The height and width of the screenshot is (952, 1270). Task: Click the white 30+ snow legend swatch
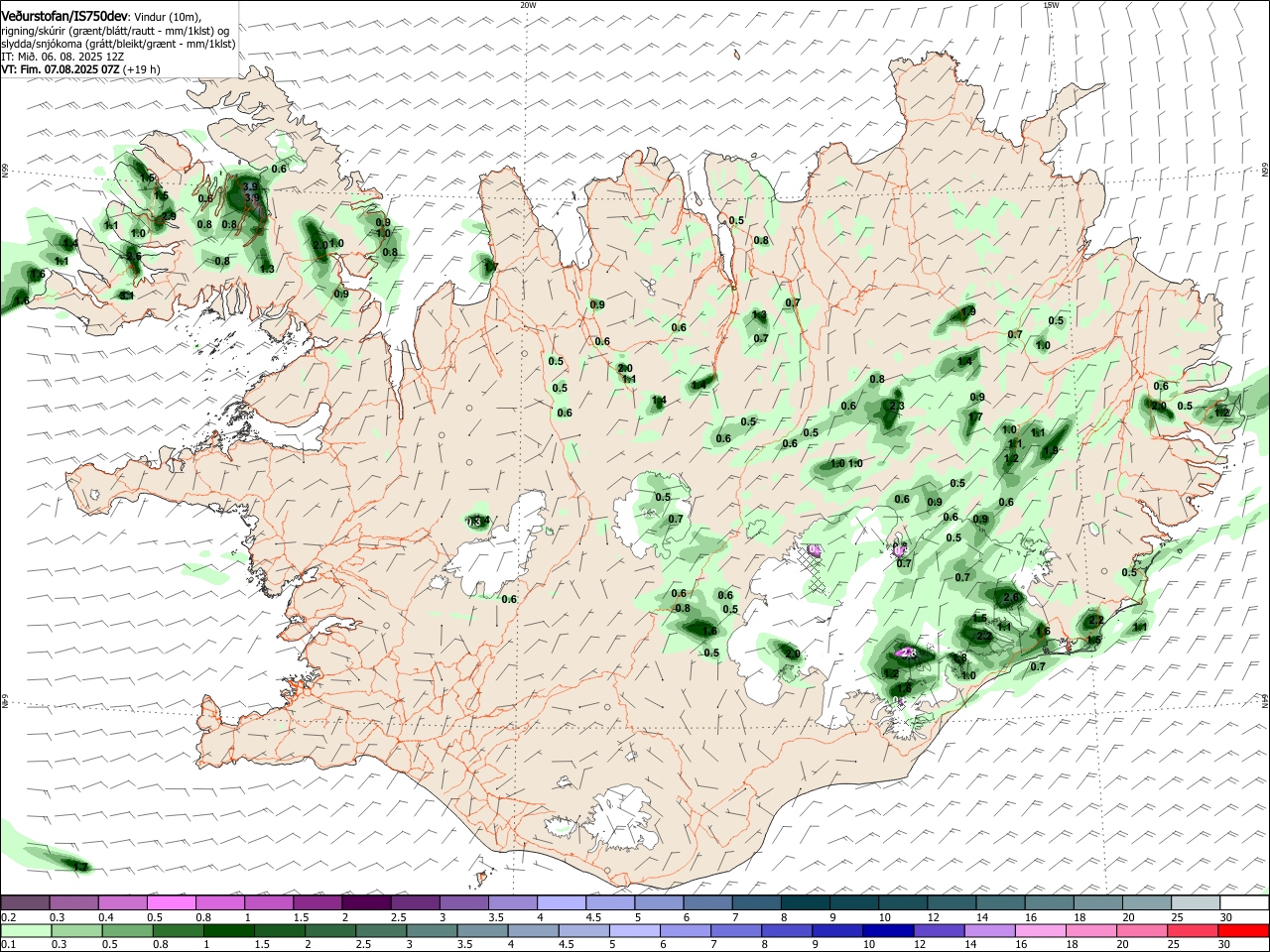1244,903
